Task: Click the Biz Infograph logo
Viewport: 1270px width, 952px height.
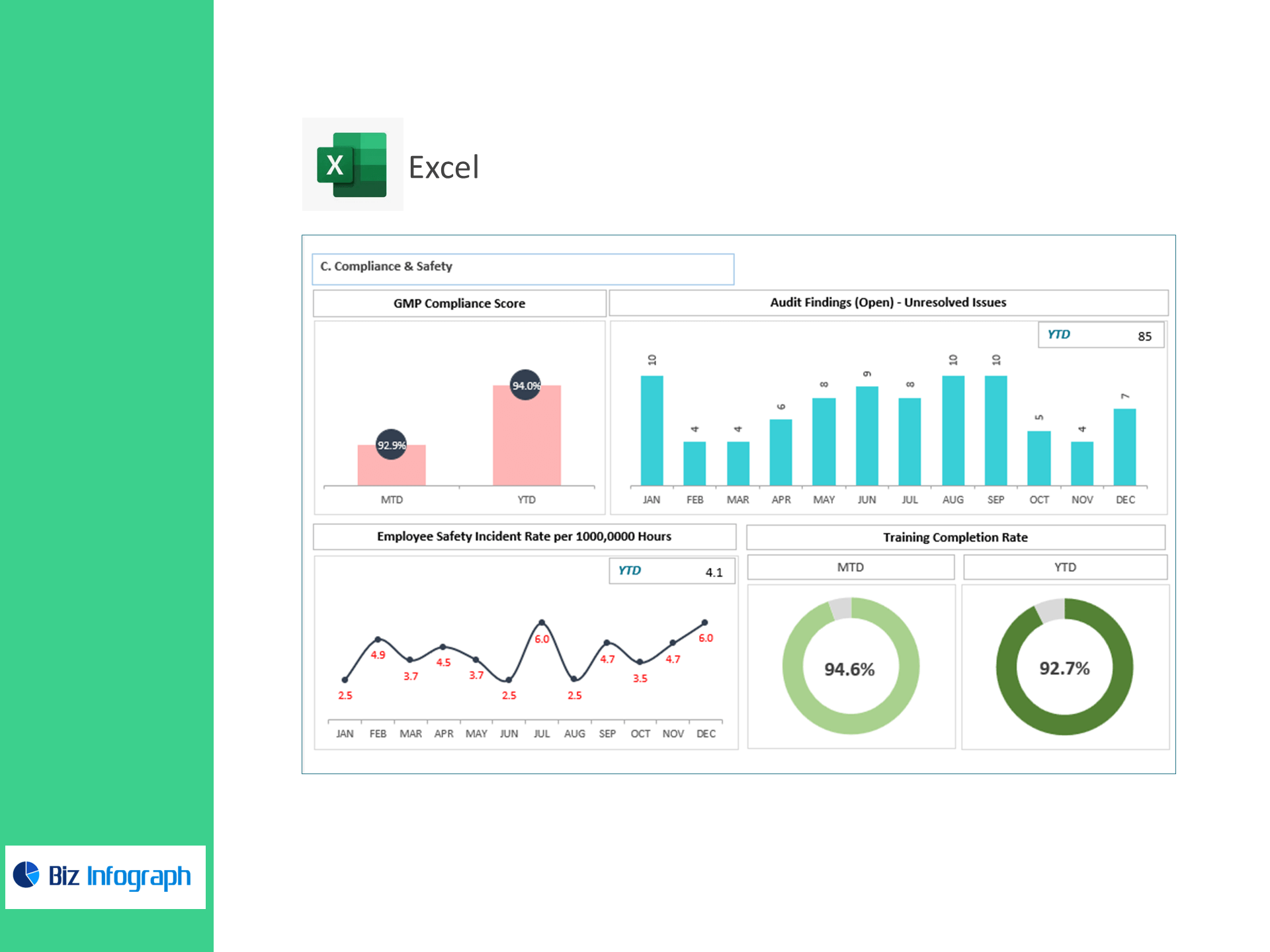Action: point(105,876)
